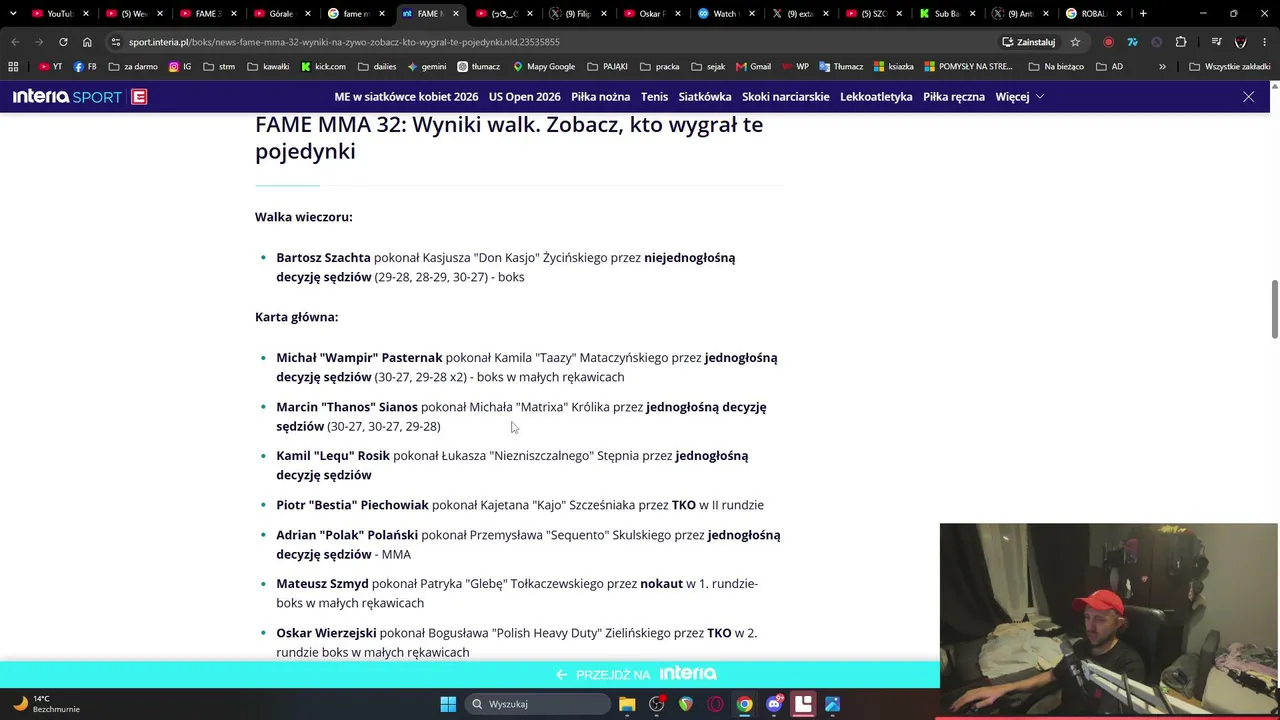
Task: Open the Mapy Google bookmark
Action: point(544,67)
